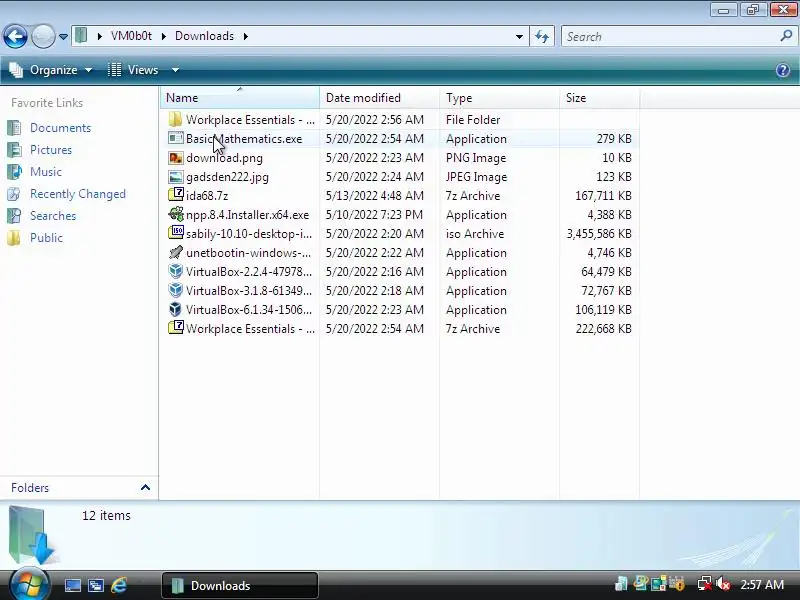Sort by the Date modified column header
The height and width of the screenshot is (600, 800).
pos(379,97)
